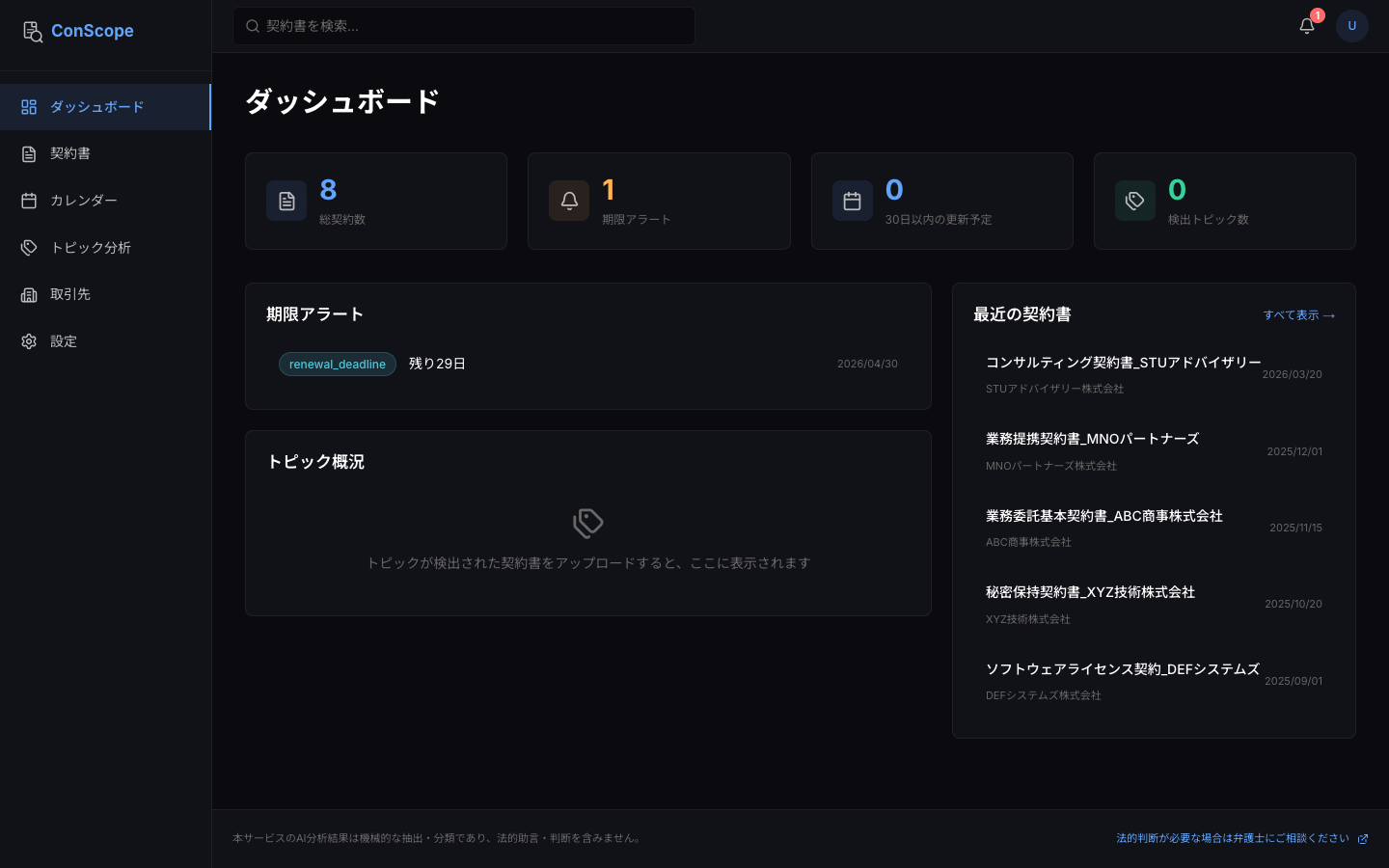Open 秘密保持契約書_XYZ技術株式会社 contract
Viewport: 1389px width, 868px height.
coord(1090,592)
